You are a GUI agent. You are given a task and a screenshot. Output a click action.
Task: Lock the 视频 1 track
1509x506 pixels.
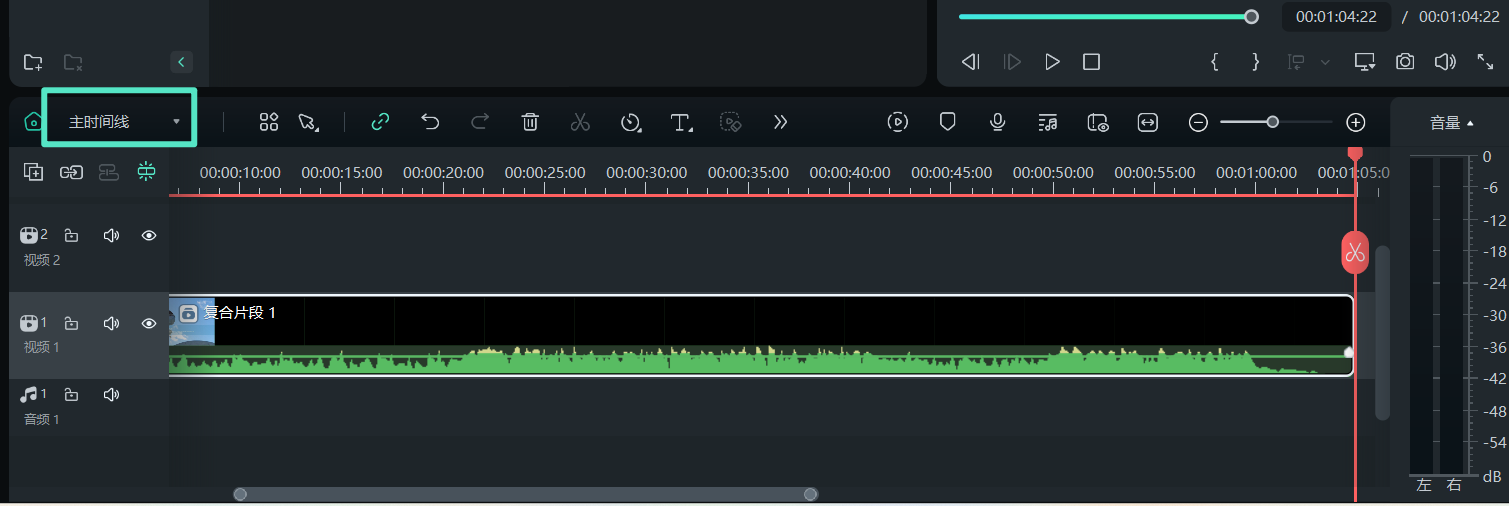click(x=71, y=323)
